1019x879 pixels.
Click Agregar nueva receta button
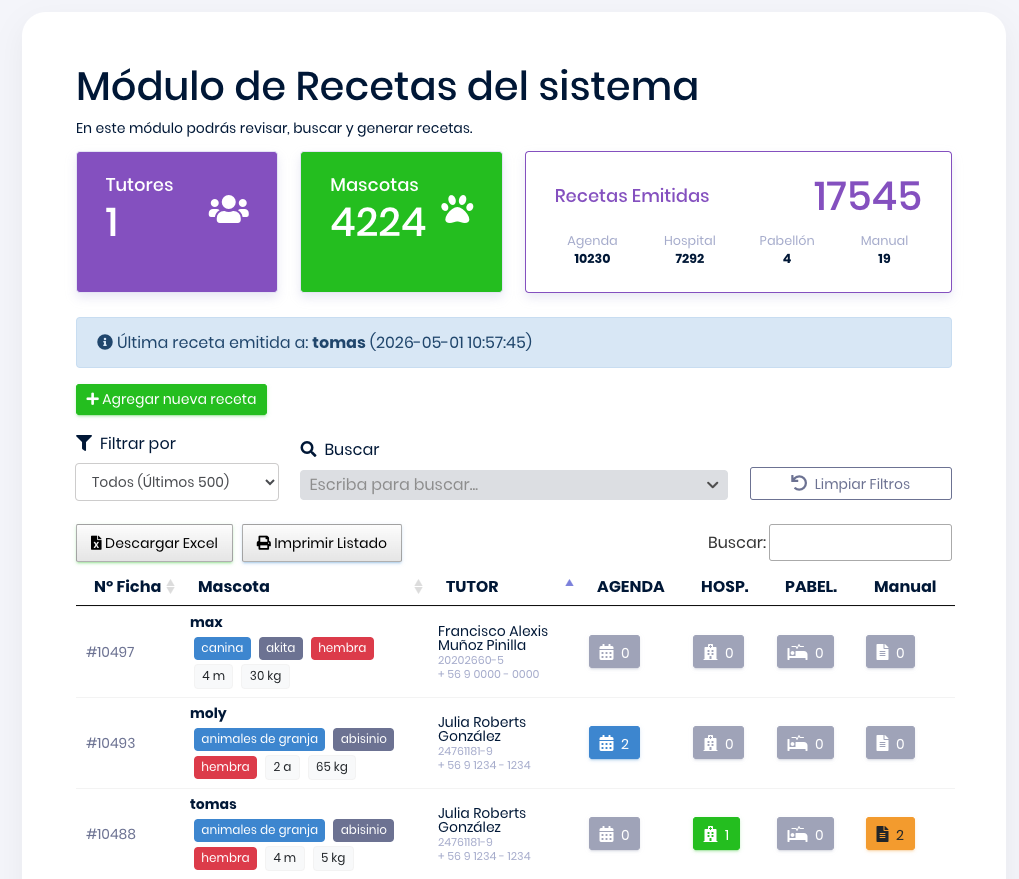172,400
